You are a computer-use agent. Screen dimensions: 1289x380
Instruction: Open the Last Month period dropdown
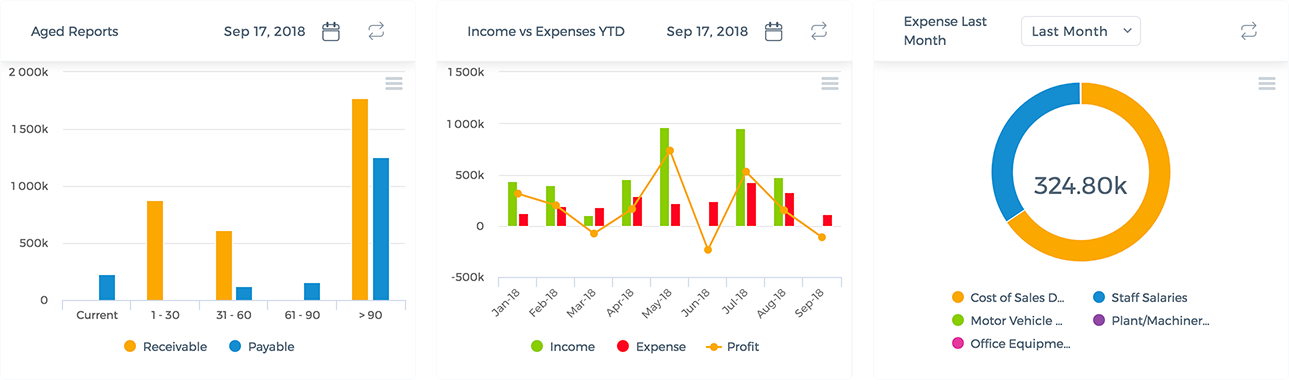[1081, 31]
